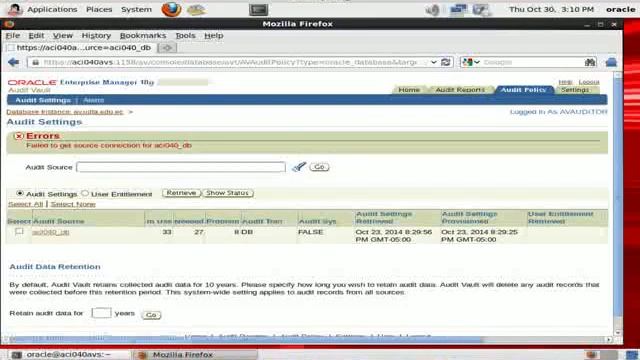This screenshot has width=640, height=360.
Task: Click the Database Instance breadcrumb link
Action: [x=65, y=112]
